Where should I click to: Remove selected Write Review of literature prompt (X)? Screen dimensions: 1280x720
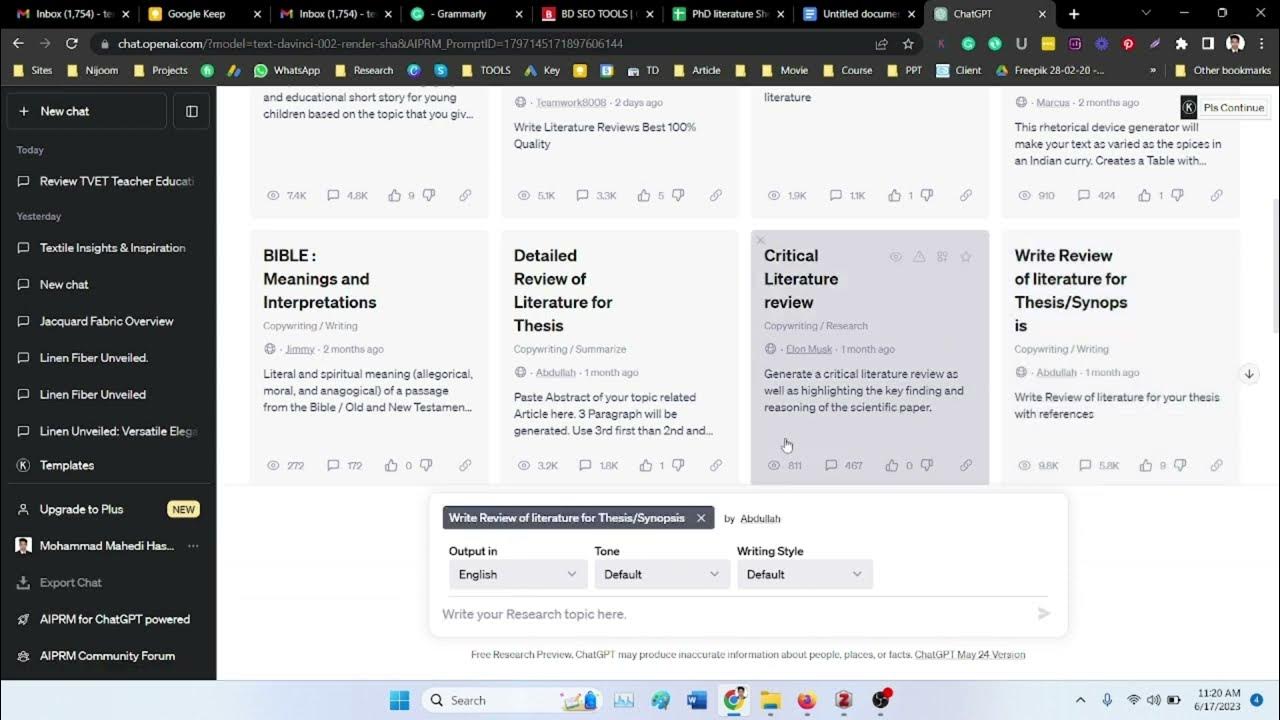coord(701,518)
